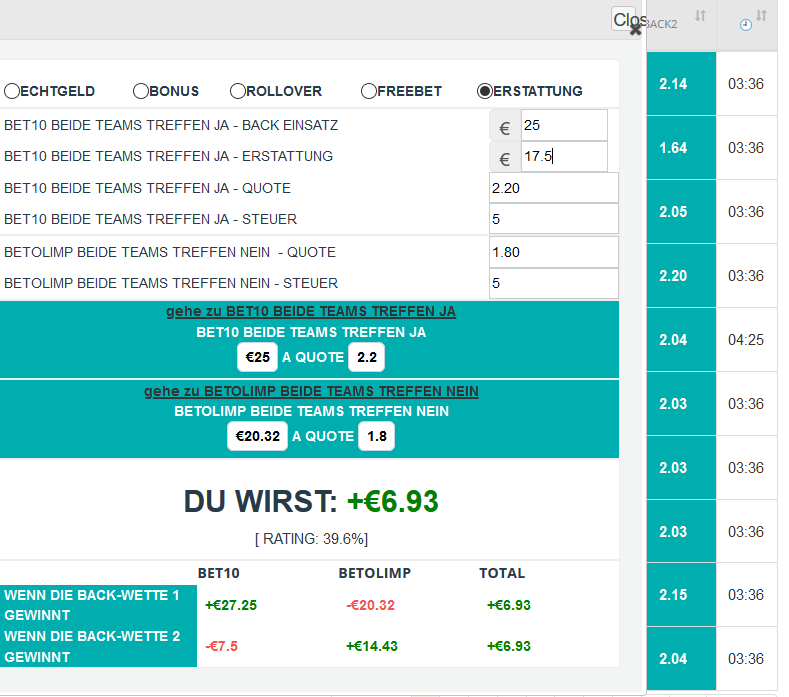The image size is (789, 697).
Task: Click the 04:25 time cell
Action: tap(746, 340)
